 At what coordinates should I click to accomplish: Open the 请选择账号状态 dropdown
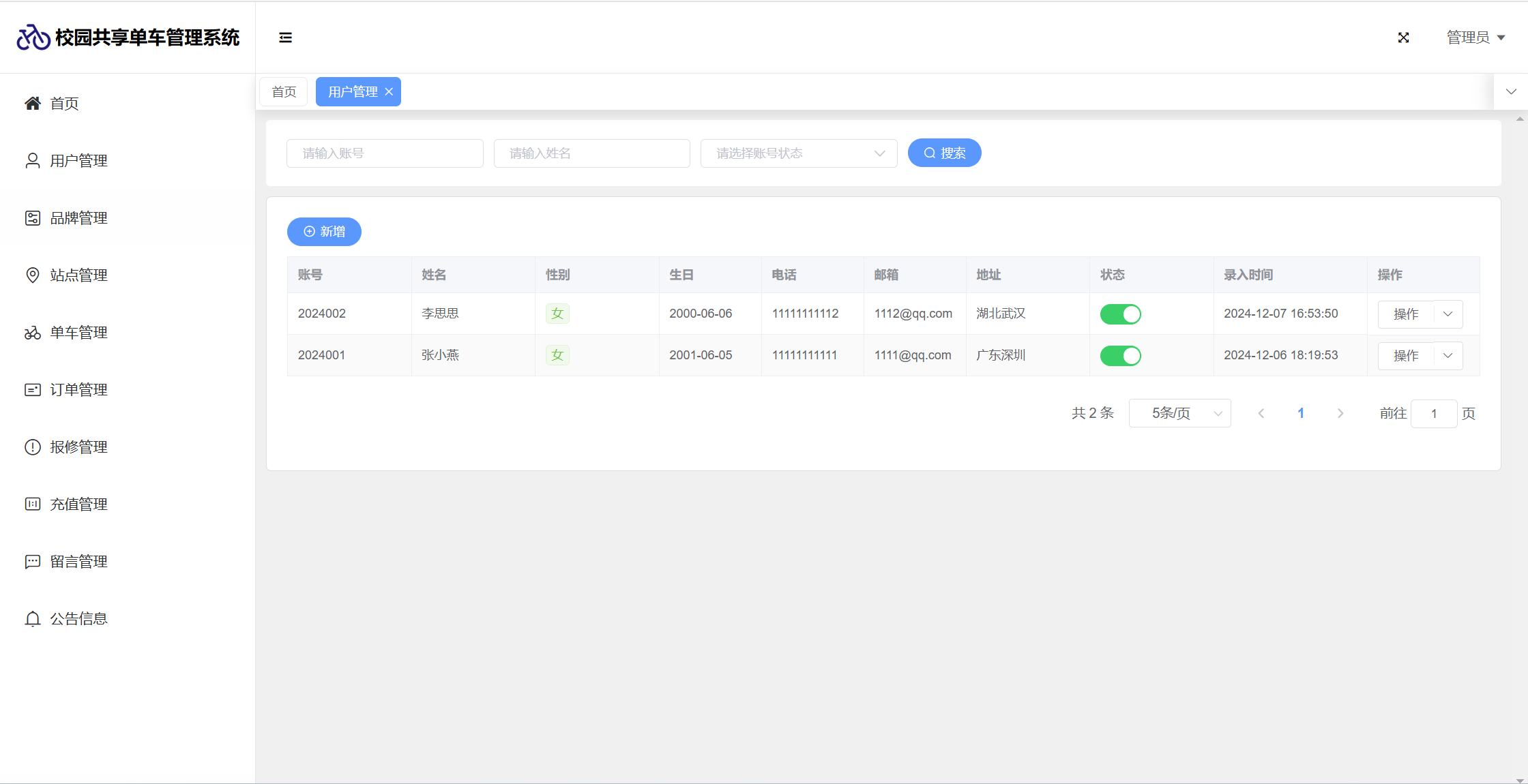pyautogui.click(x=798, y=153)
